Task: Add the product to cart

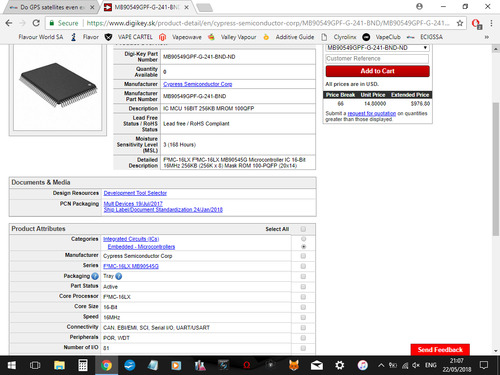Action: point(377,71)
